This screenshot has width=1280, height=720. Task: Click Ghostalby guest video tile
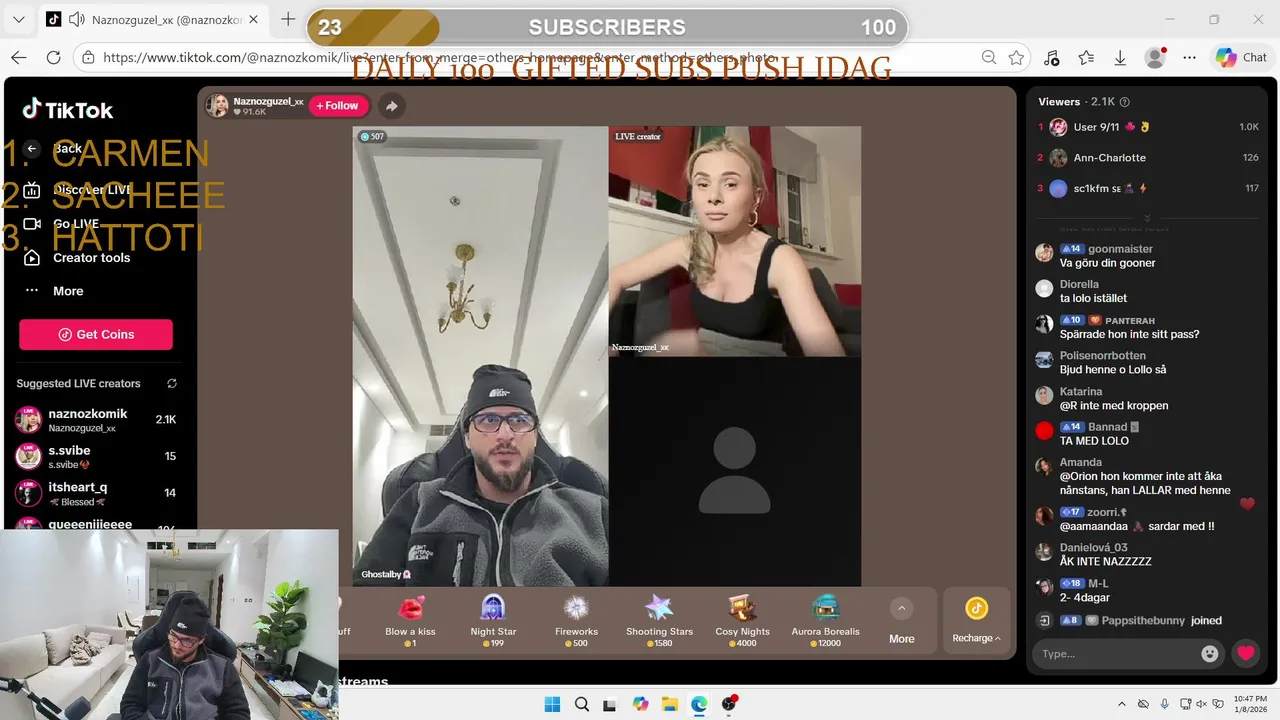click(x=480, y=356)
